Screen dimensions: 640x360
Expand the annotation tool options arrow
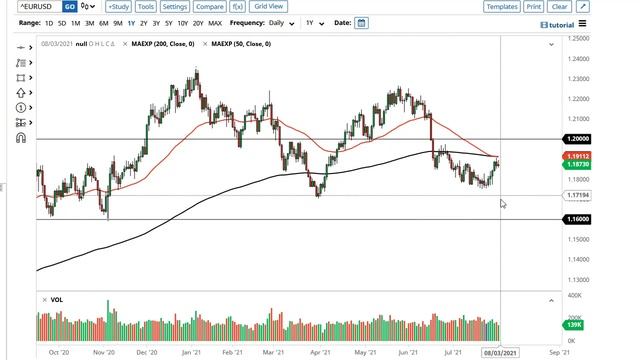[31, 63]
